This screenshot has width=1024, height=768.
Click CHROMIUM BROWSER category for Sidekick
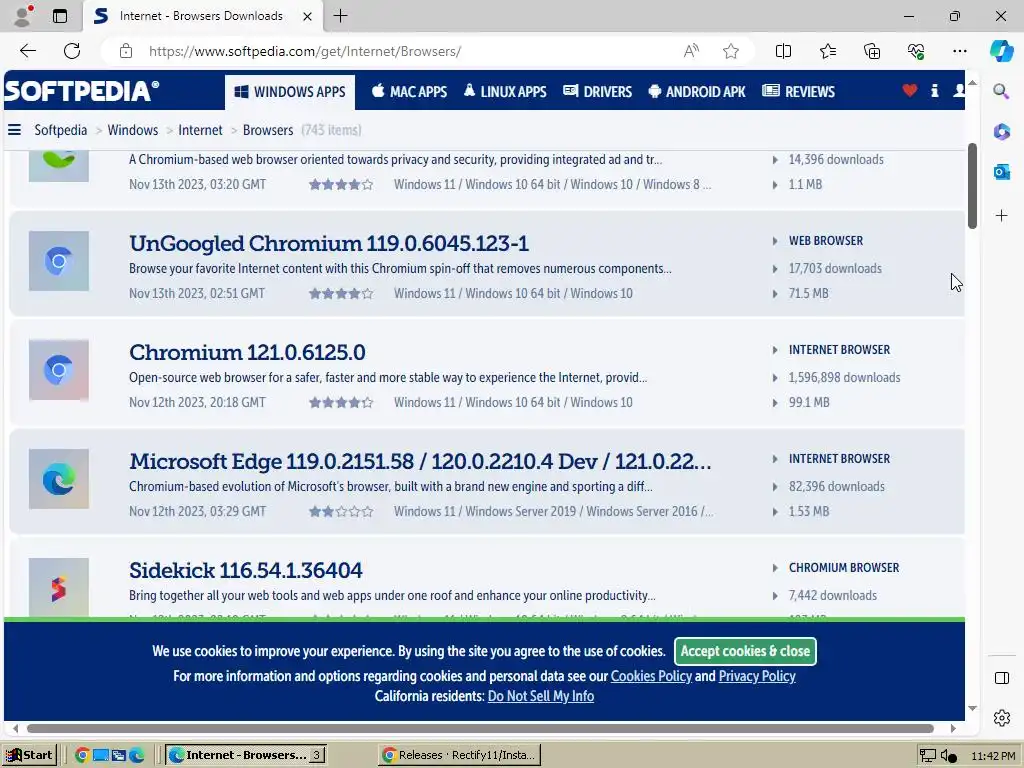(x=844, y=568)
